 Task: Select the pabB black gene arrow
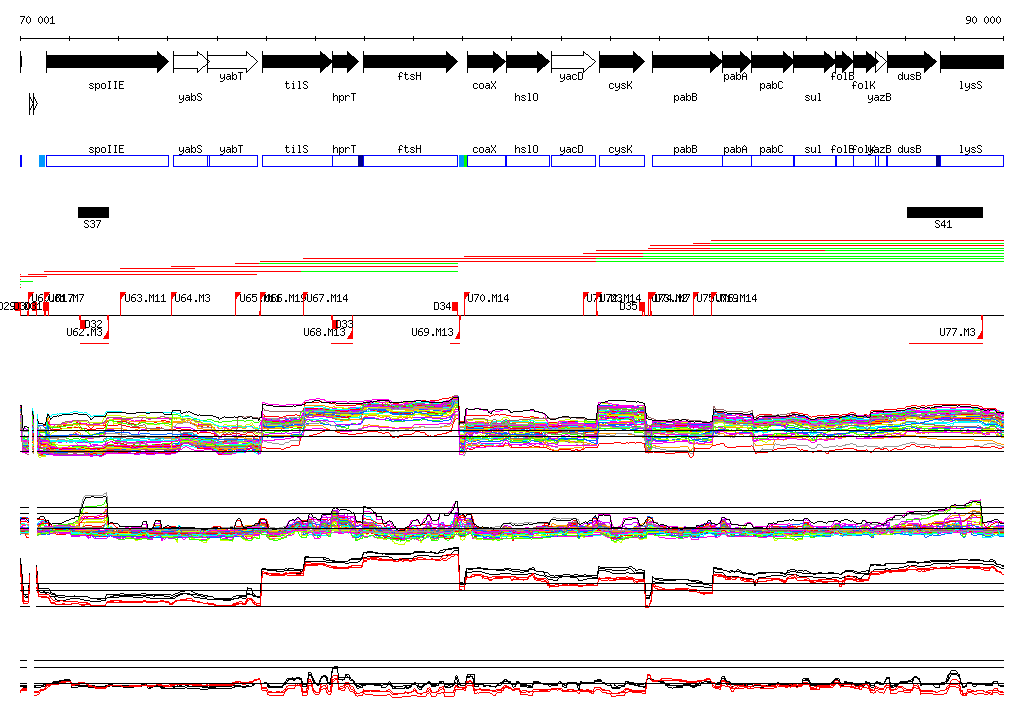687,62
